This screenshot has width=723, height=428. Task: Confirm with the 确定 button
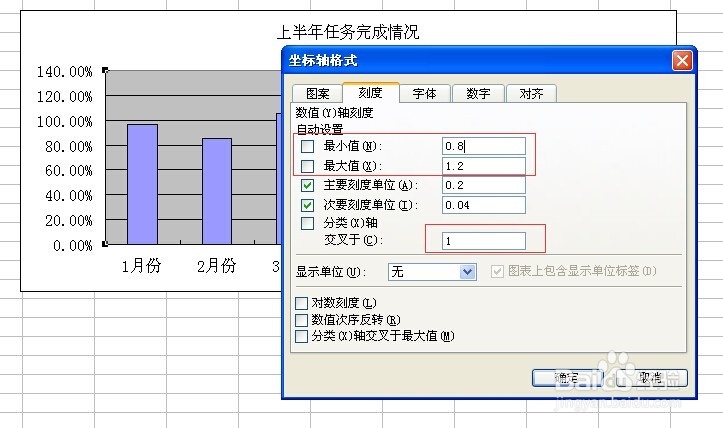[x=567, y=378]
